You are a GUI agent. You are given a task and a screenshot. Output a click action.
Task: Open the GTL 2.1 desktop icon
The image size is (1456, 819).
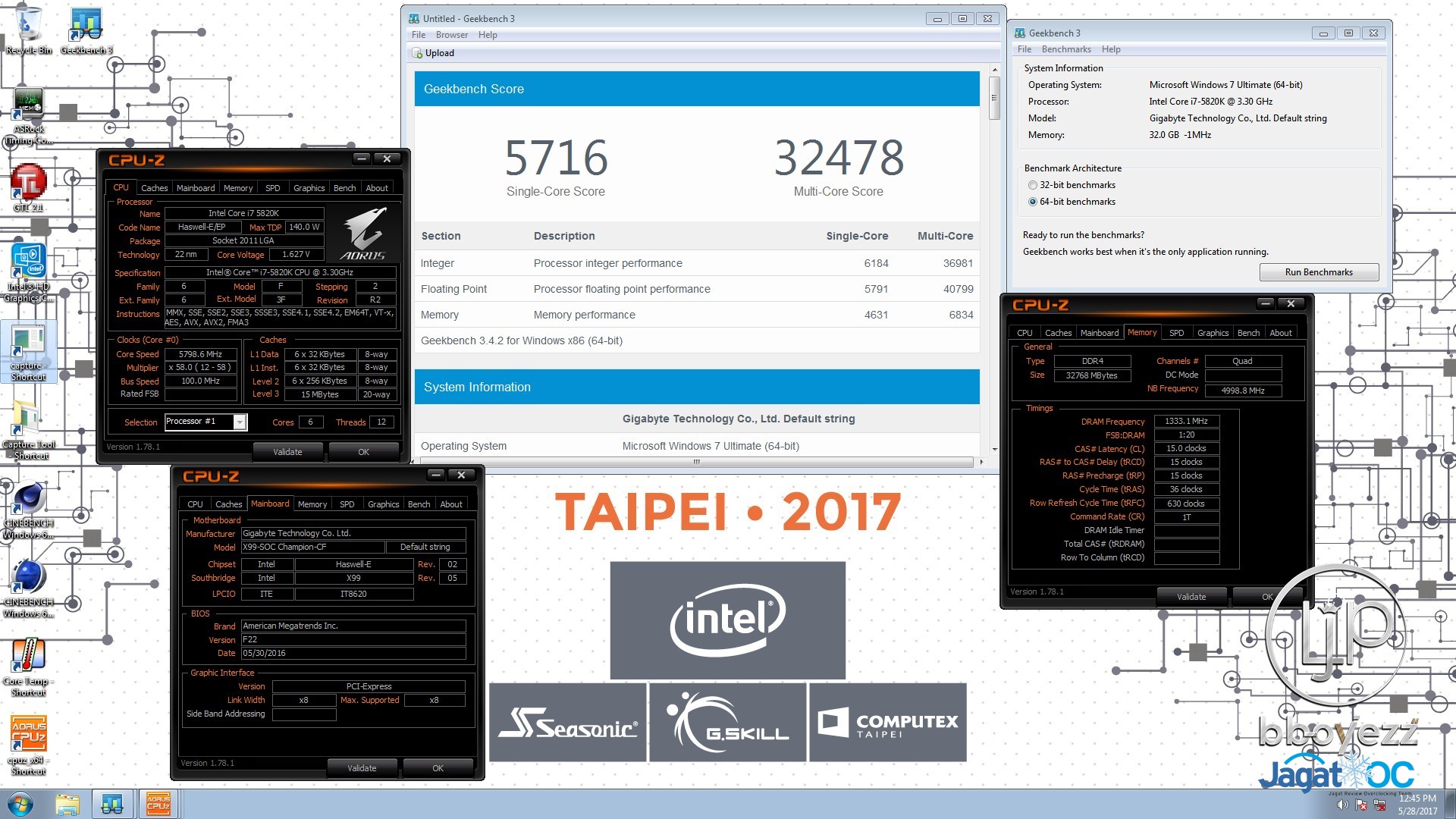pyautogui.click(x=29, y=188)
